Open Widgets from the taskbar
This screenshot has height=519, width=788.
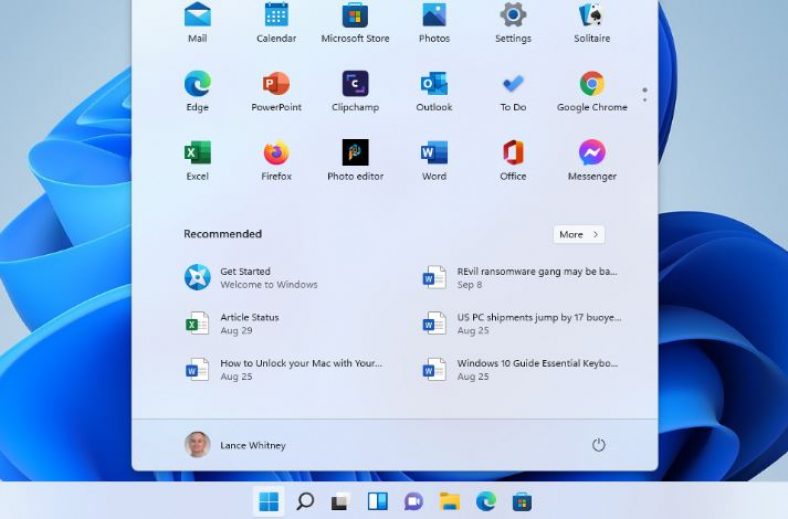[377, 501]
